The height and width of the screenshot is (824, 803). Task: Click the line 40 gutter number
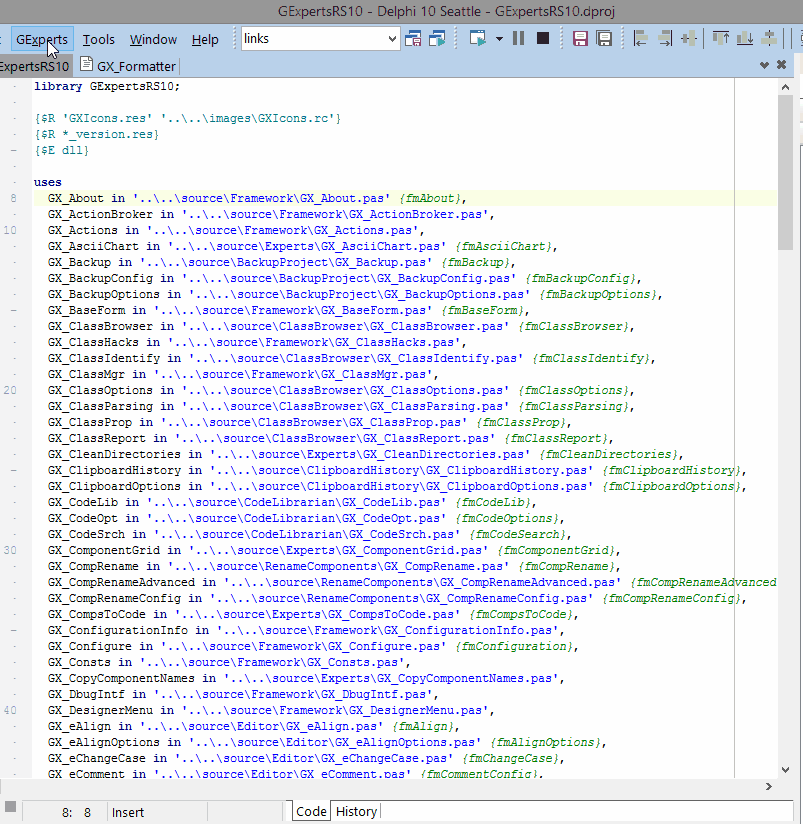10,710
